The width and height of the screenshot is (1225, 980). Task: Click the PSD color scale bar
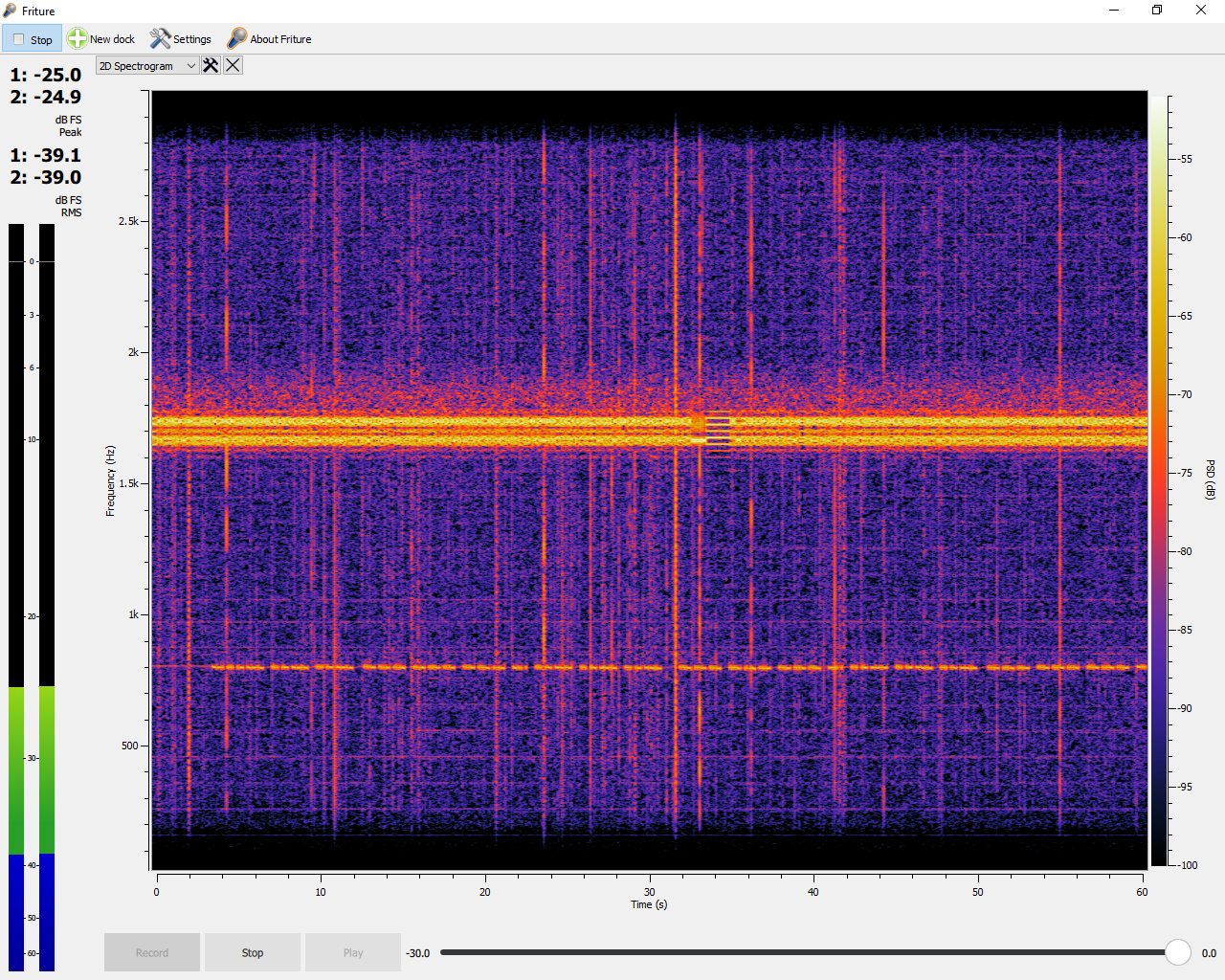click(x=1159, y=480)
